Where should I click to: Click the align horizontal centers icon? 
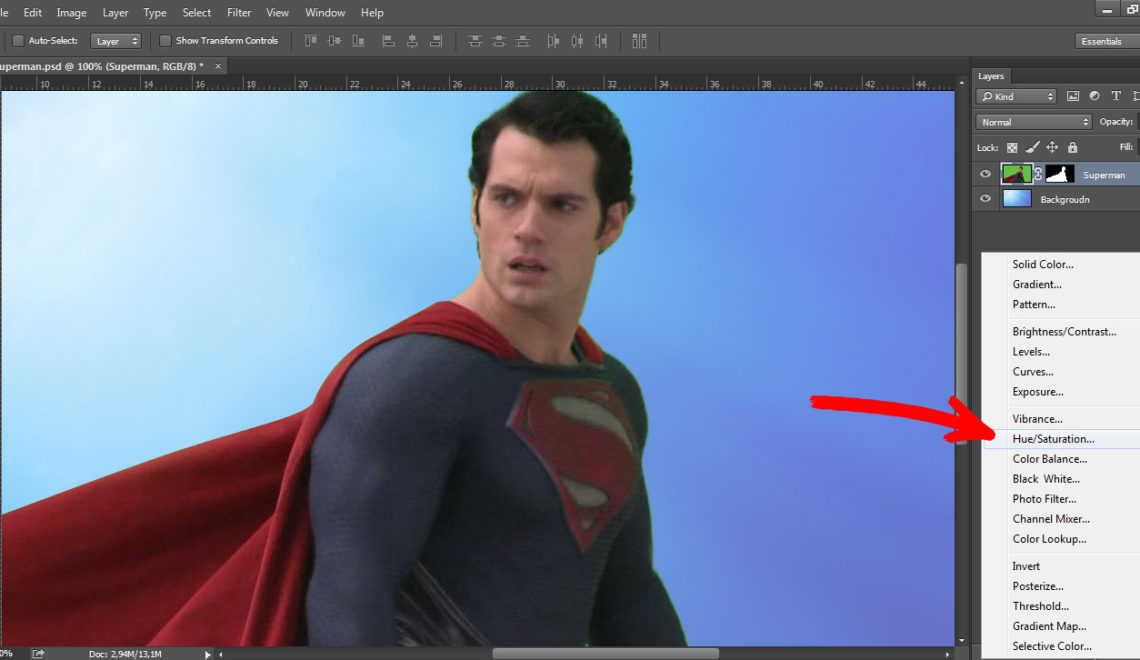tap(412, 41)
